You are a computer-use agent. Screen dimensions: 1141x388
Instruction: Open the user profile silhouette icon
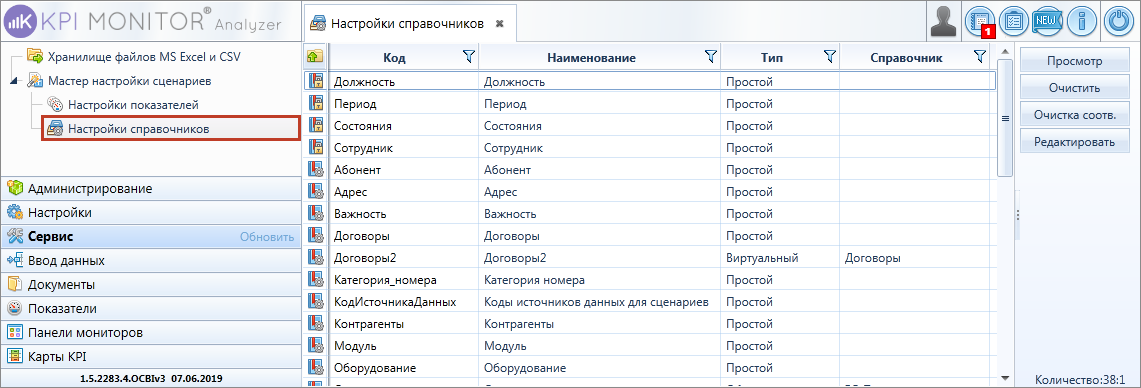(944, 22)
